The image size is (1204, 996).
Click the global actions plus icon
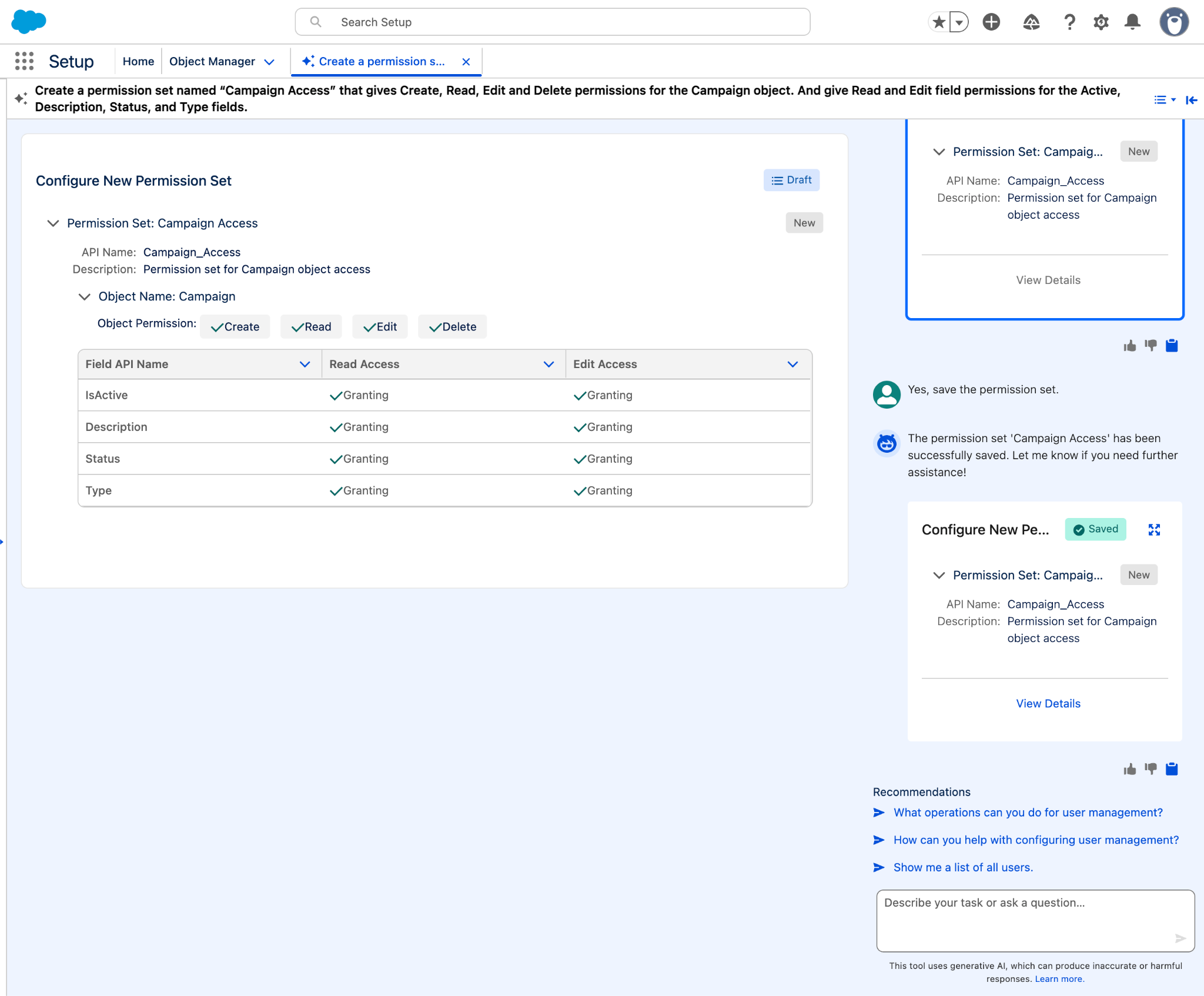(x=992, y=22)
